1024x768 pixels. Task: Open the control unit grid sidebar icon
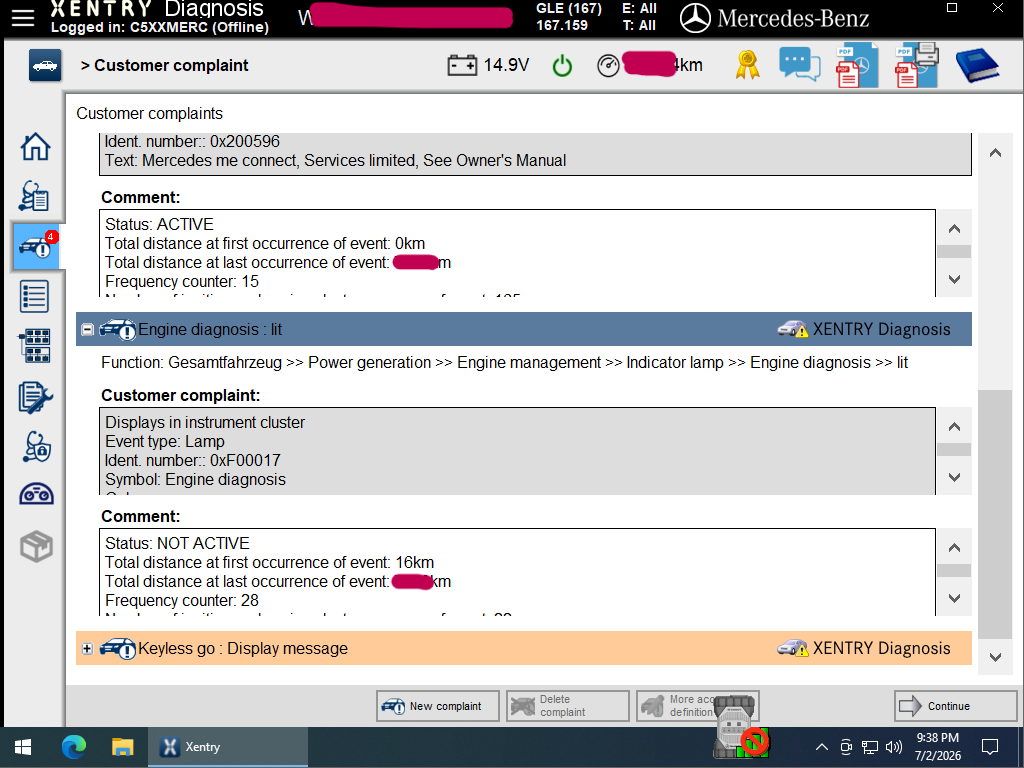click(x=35, y=346)
